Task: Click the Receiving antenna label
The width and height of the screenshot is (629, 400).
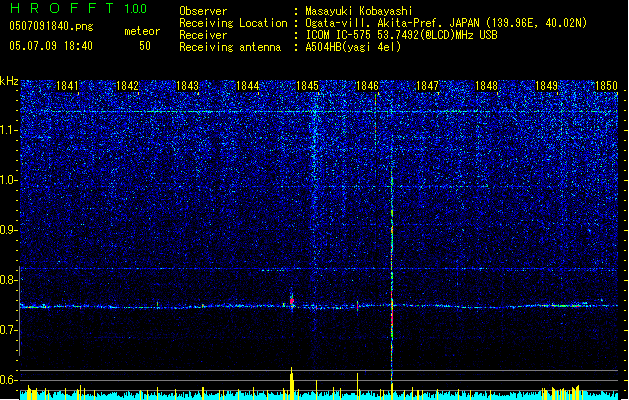Action: point(230,47)
